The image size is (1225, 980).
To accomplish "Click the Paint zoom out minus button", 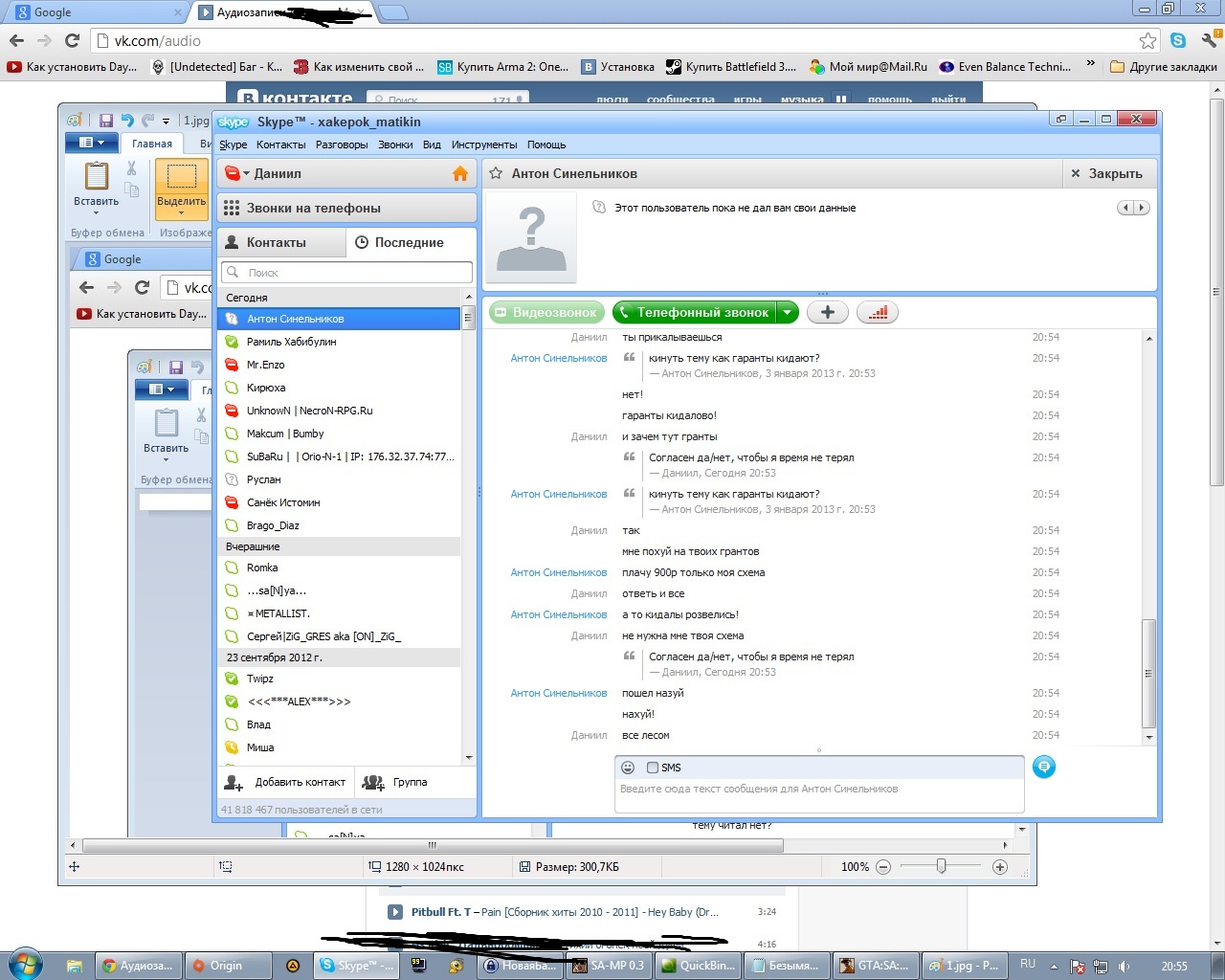I will 883,867.
